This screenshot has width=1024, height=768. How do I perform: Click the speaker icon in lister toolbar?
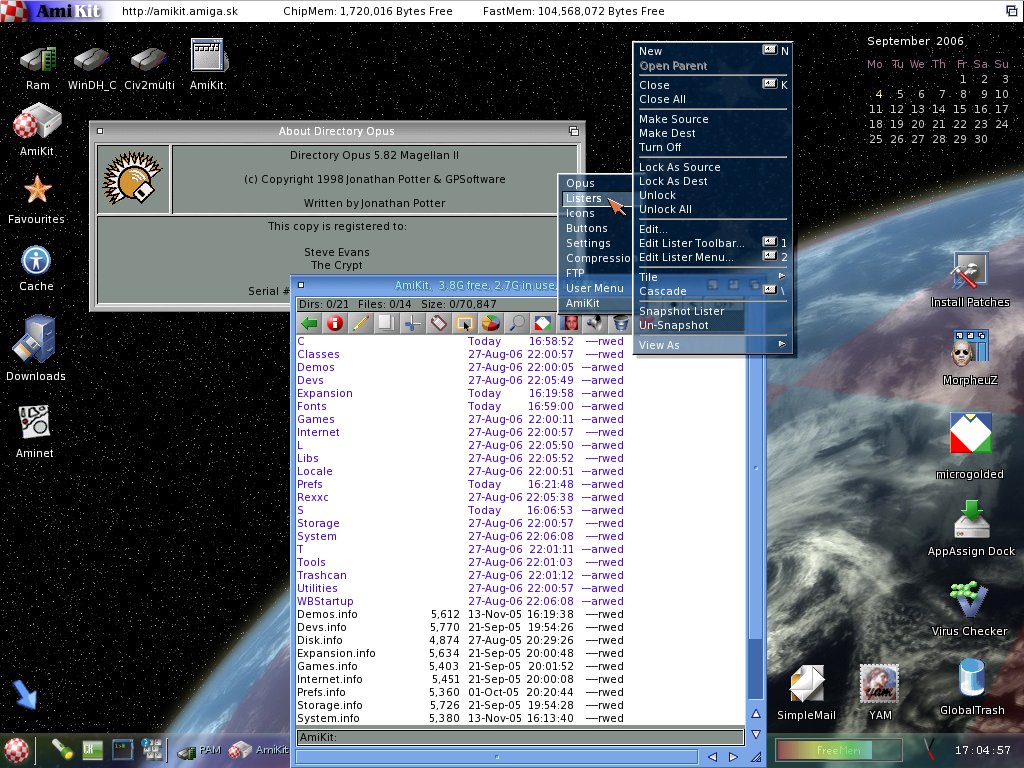(594, 323)
